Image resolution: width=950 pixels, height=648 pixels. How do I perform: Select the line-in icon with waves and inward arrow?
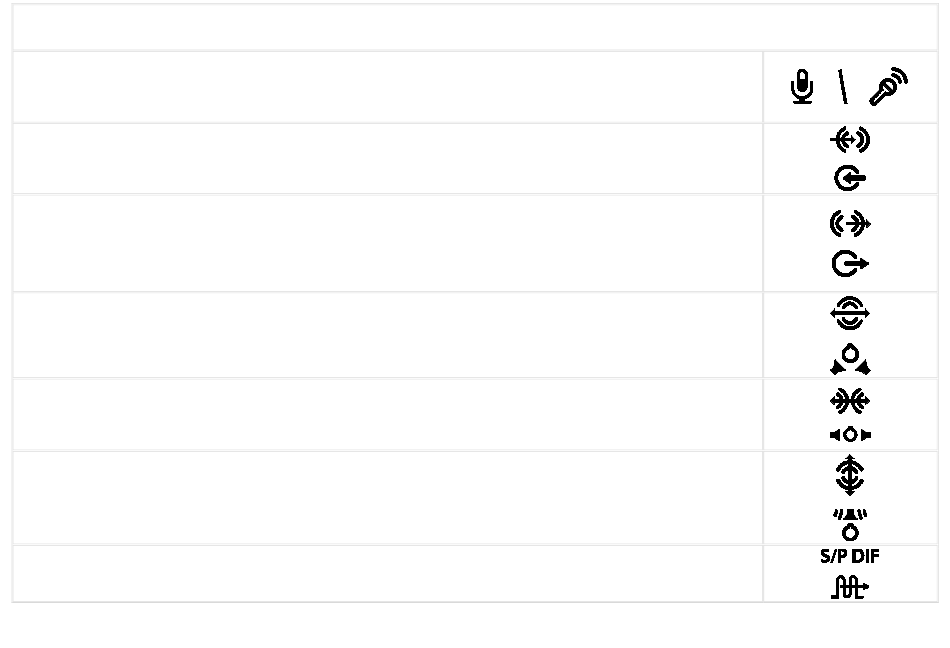[850, 140]
